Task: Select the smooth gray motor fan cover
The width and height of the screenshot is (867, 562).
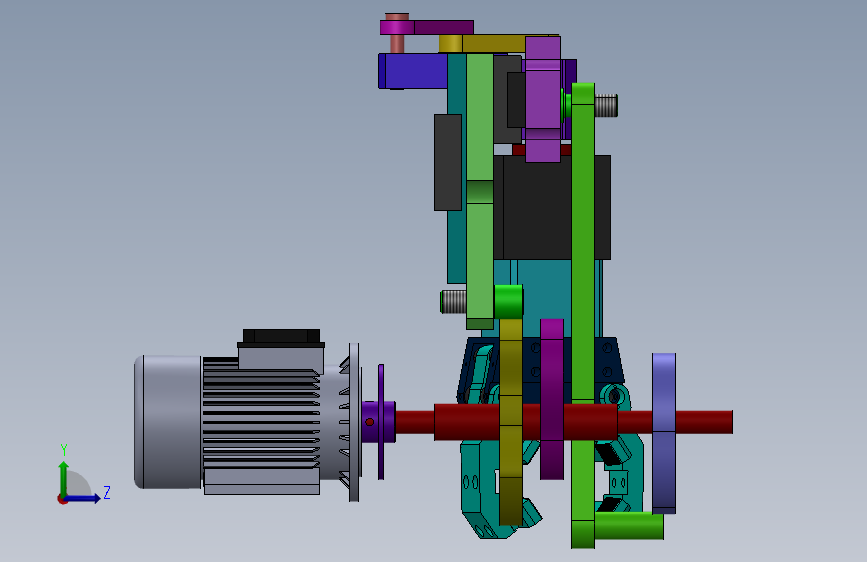Action: [168, 422]
